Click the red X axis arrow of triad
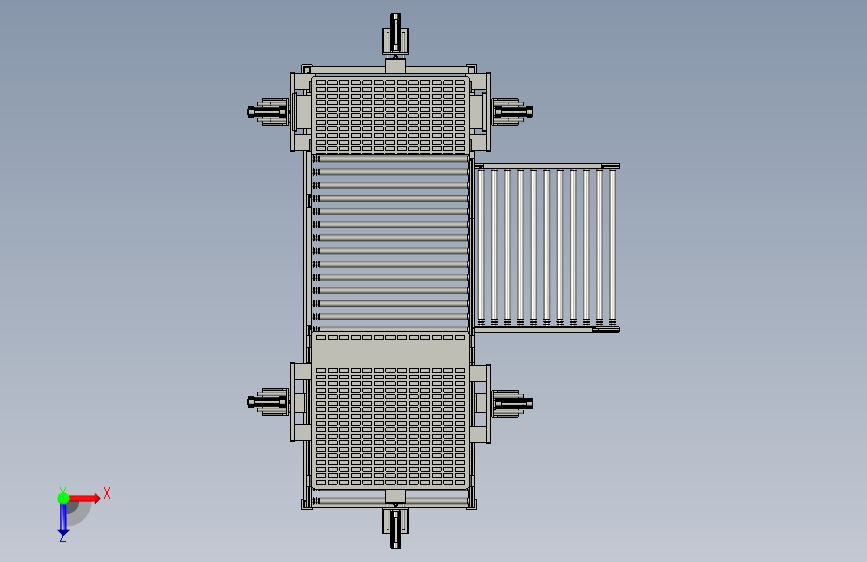 pos(84,498)
